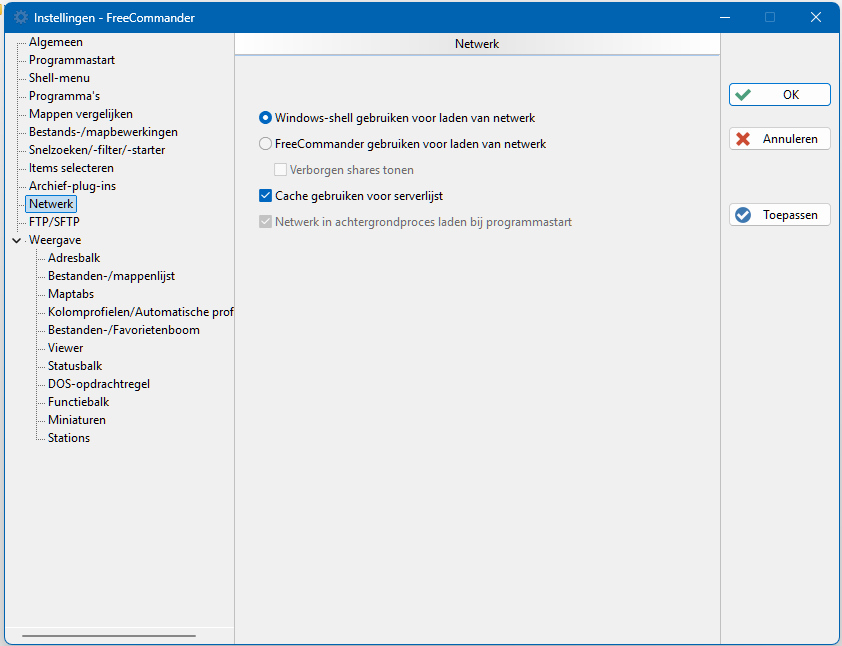
Task: Select Viewer under Weergave
Action: click(66, 348)
